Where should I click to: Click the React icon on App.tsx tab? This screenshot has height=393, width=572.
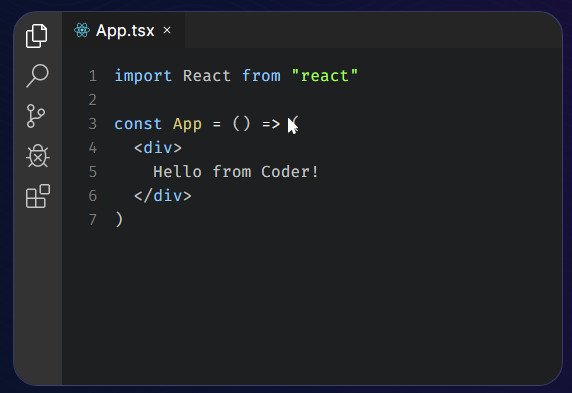[x=82, y=30]
